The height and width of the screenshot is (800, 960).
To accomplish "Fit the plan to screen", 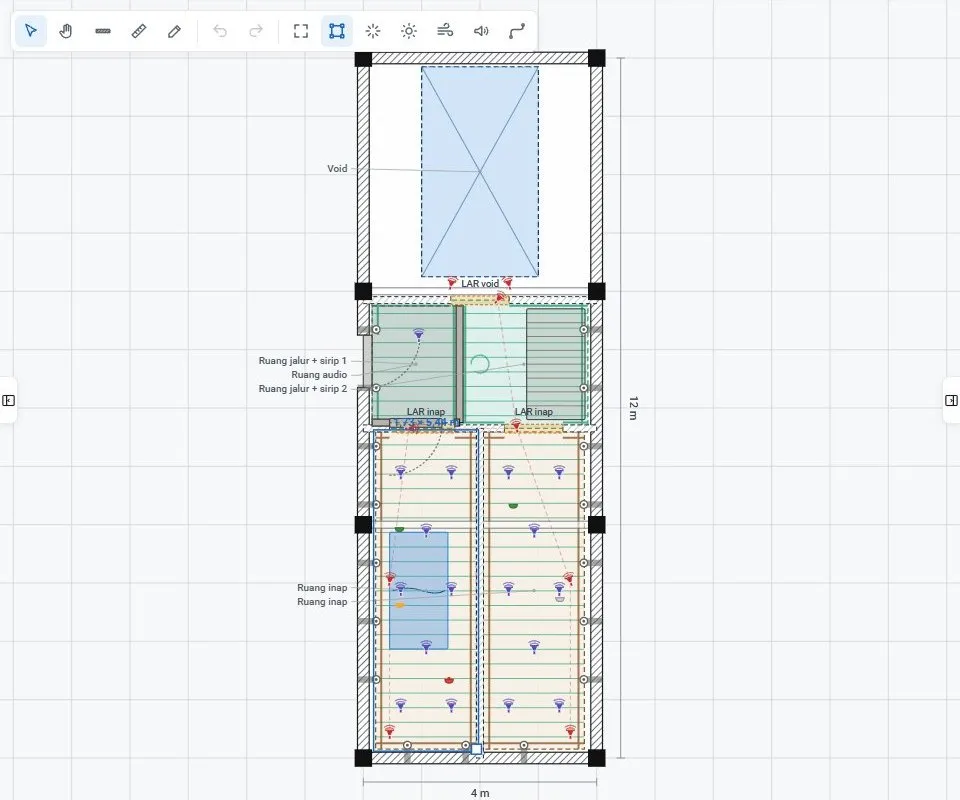I will tap(301, 31).
